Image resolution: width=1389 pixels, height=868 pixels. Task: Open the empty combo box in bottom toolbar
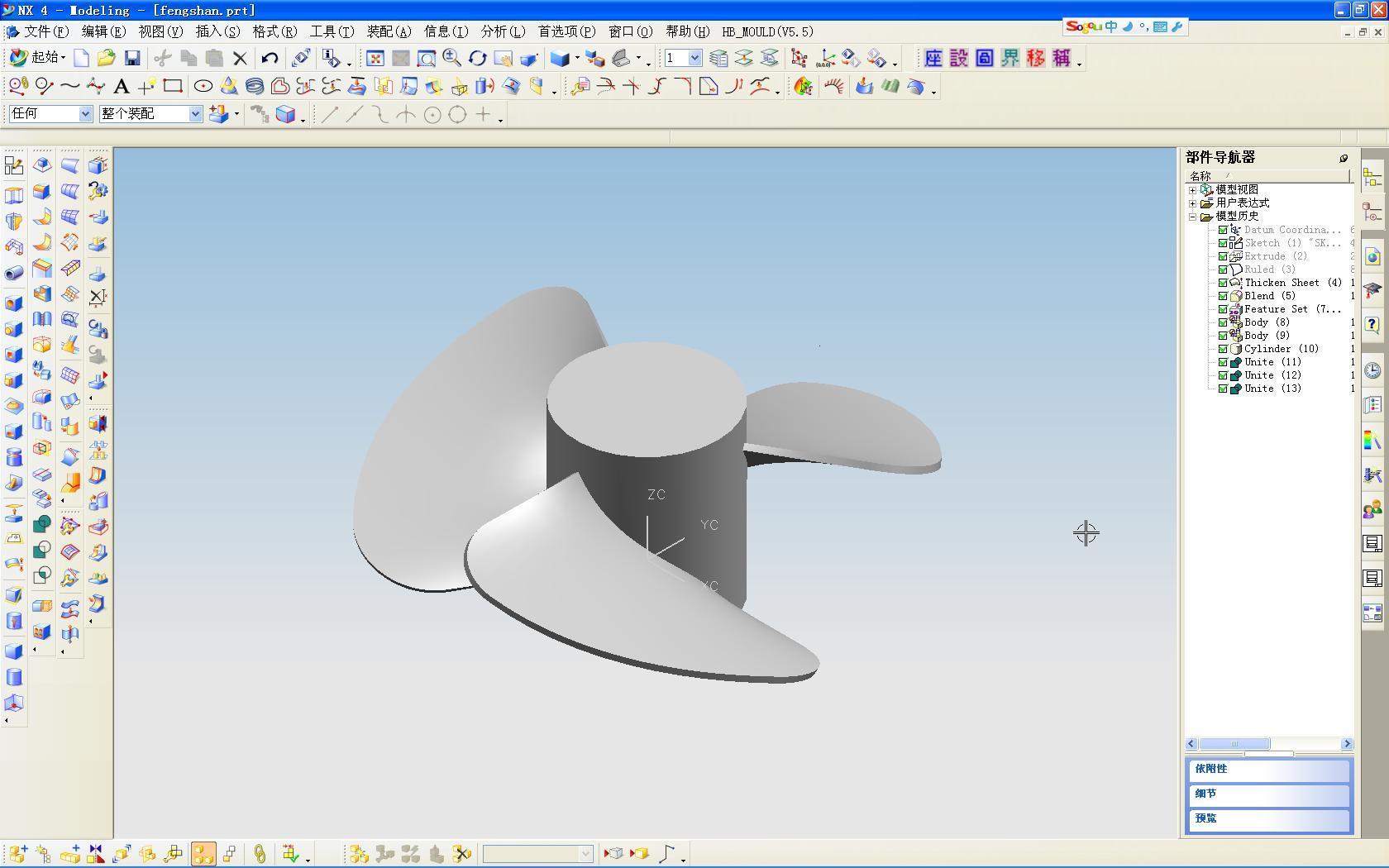pos(538,853)
